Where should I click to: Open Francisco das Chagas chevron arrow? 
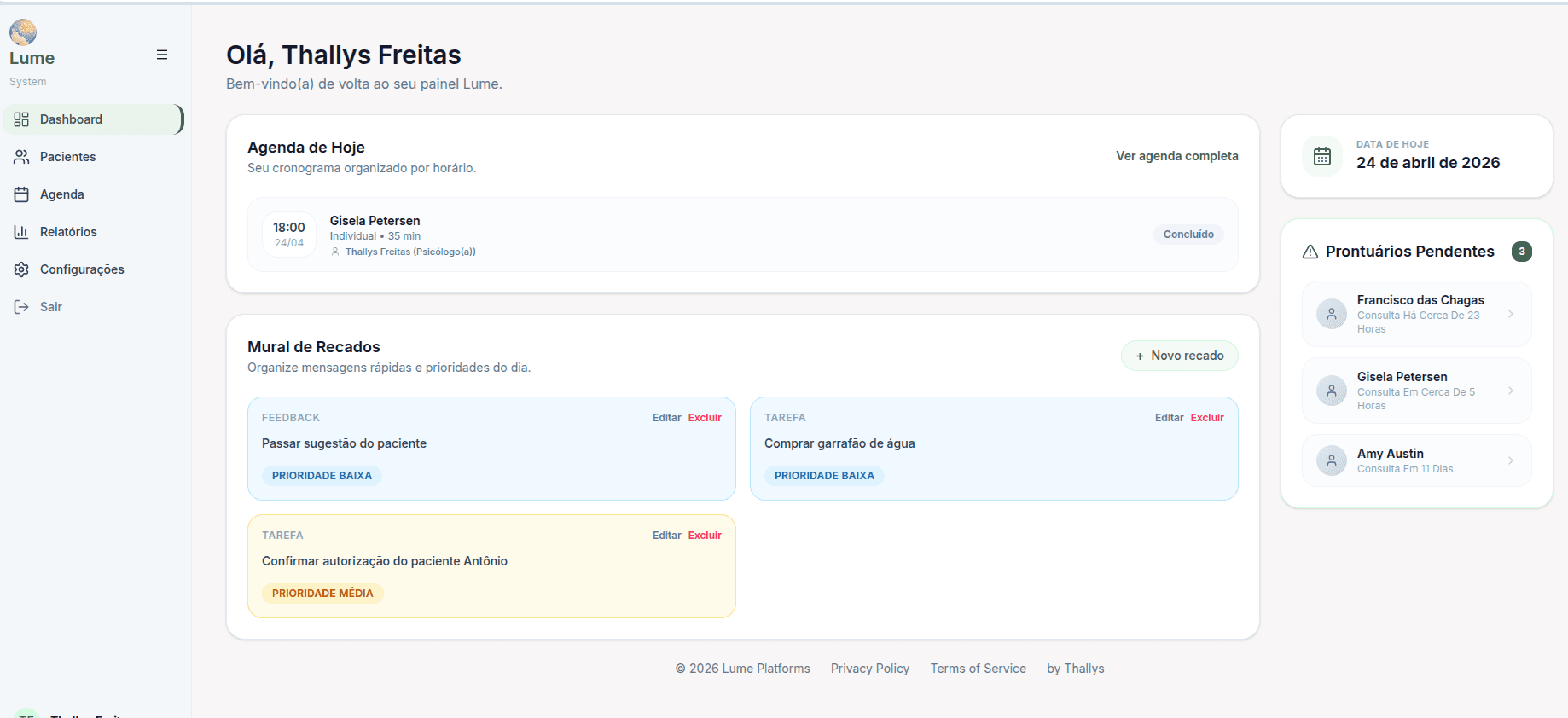point(1511,314)
